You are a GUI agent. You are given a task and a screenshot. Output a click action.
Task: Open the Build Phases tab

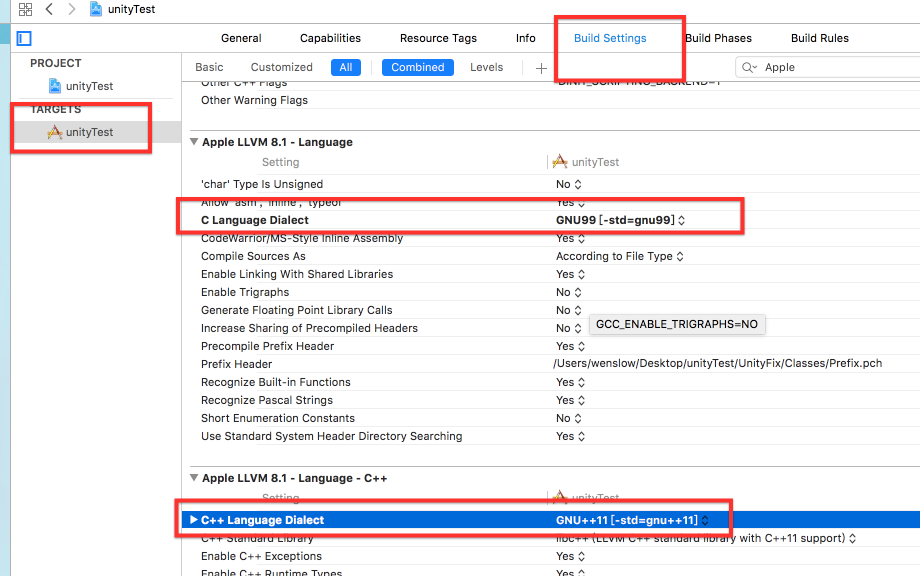pyautogui.click(x=718, y=38)
